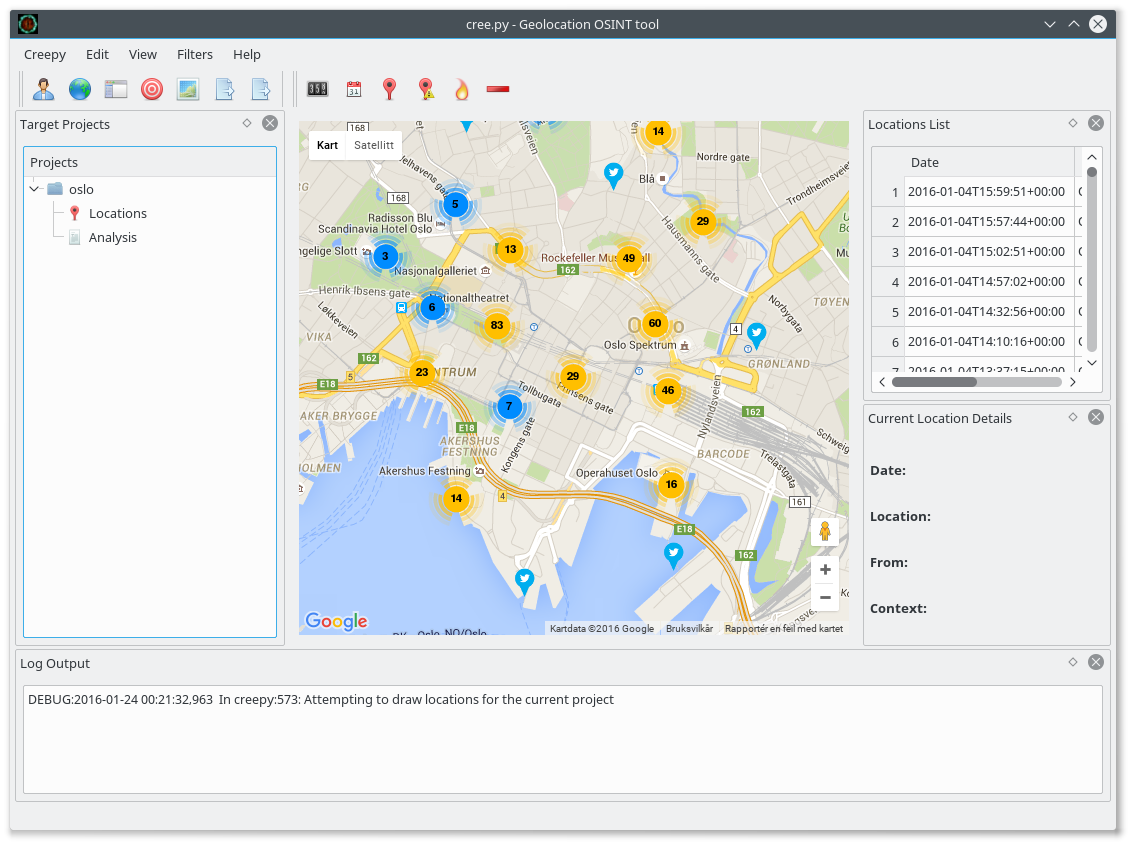The height and width of the screenshot is (846, 1132).
Task: Collapse the oslo project tree node
Action: point(35,189)
